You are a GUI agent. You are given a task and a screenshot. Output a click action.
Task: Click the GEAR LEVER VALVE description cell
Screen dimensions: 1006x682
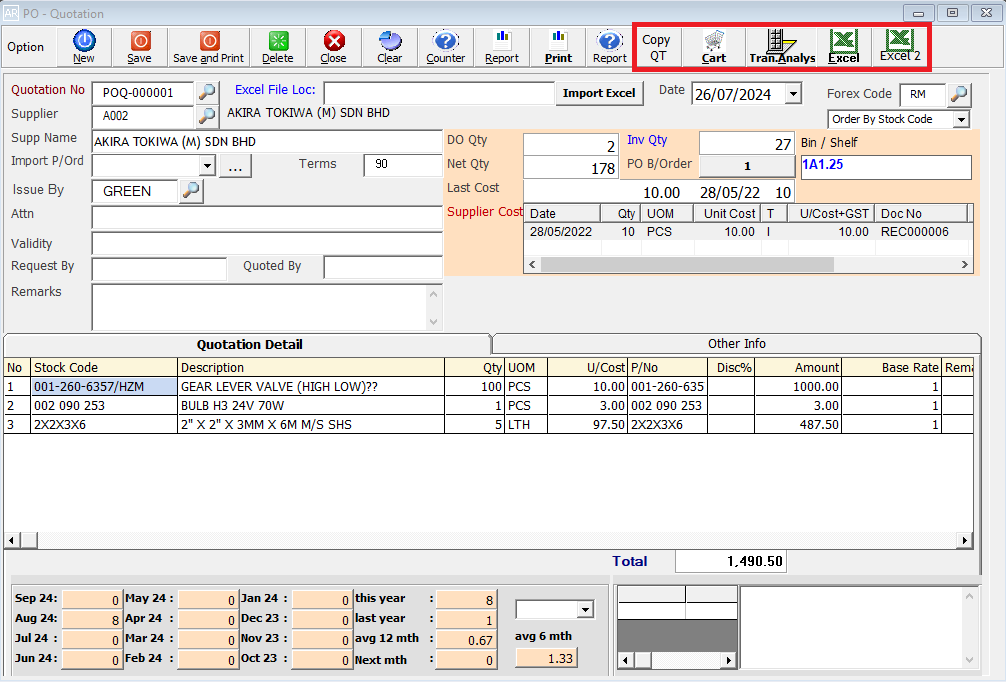pos(311,386)
